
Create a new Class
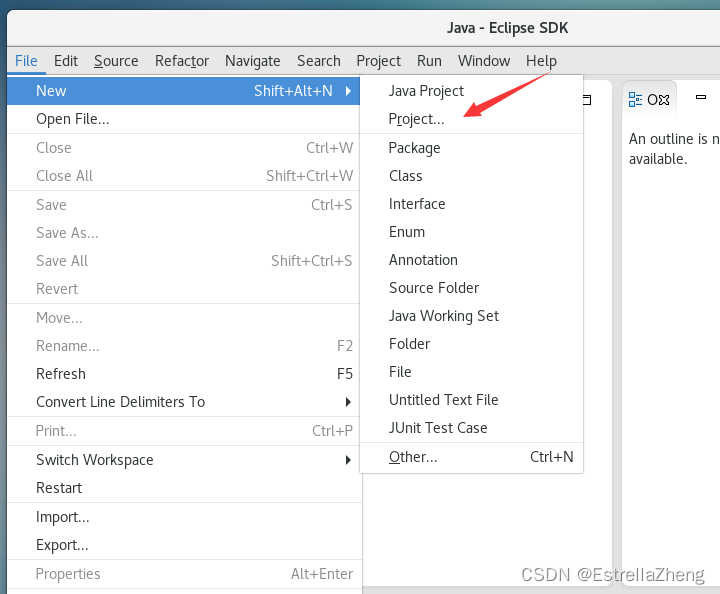(x=472, y=176)
